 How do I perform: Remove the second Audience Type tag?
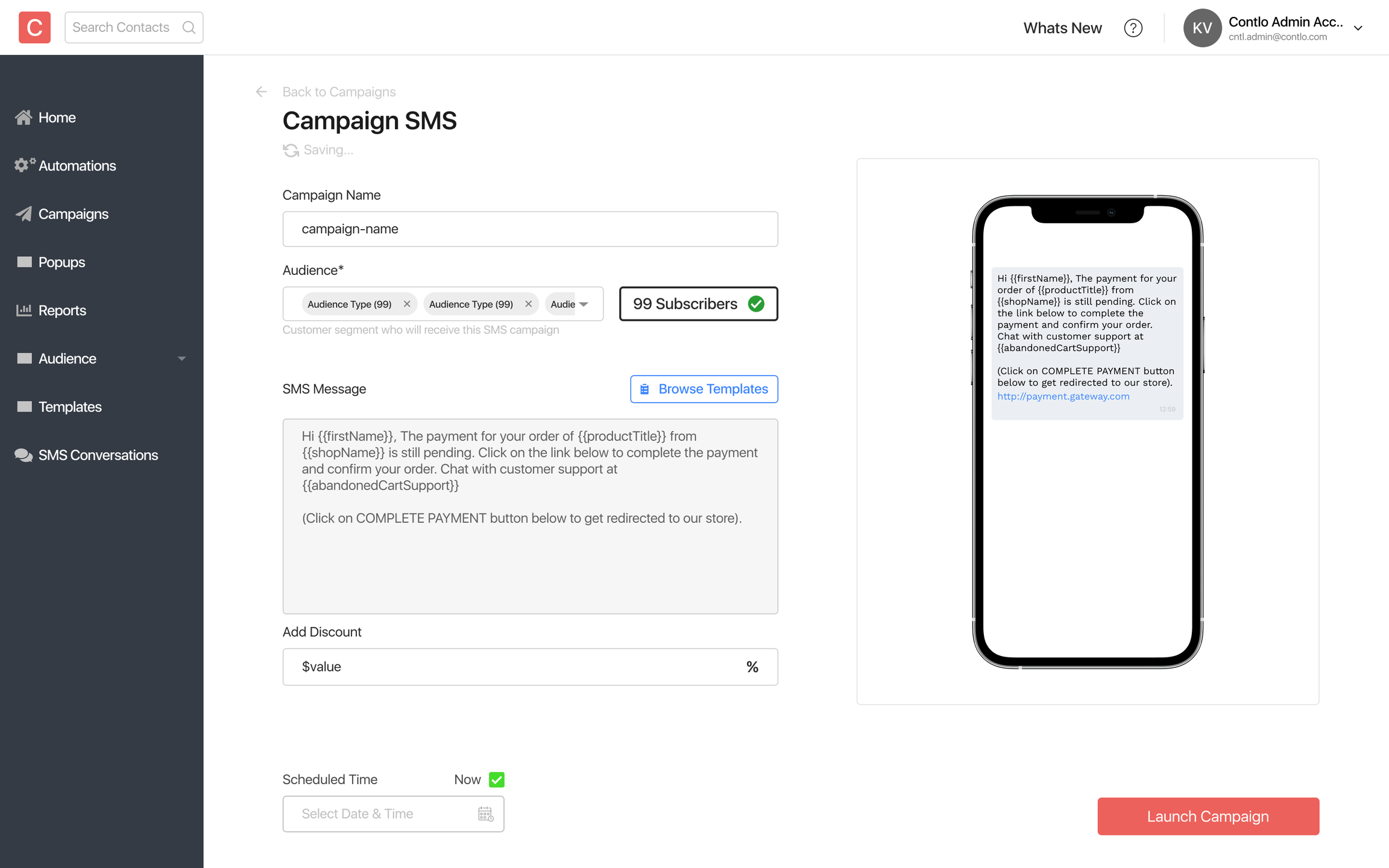pos(529,304)
